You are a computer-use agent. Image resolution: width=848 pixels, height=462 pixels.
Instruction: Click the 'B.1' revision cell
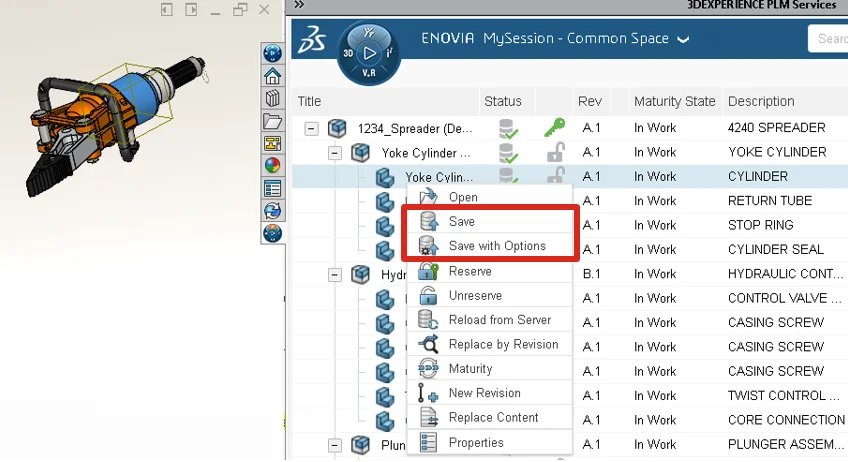(591, 274)
